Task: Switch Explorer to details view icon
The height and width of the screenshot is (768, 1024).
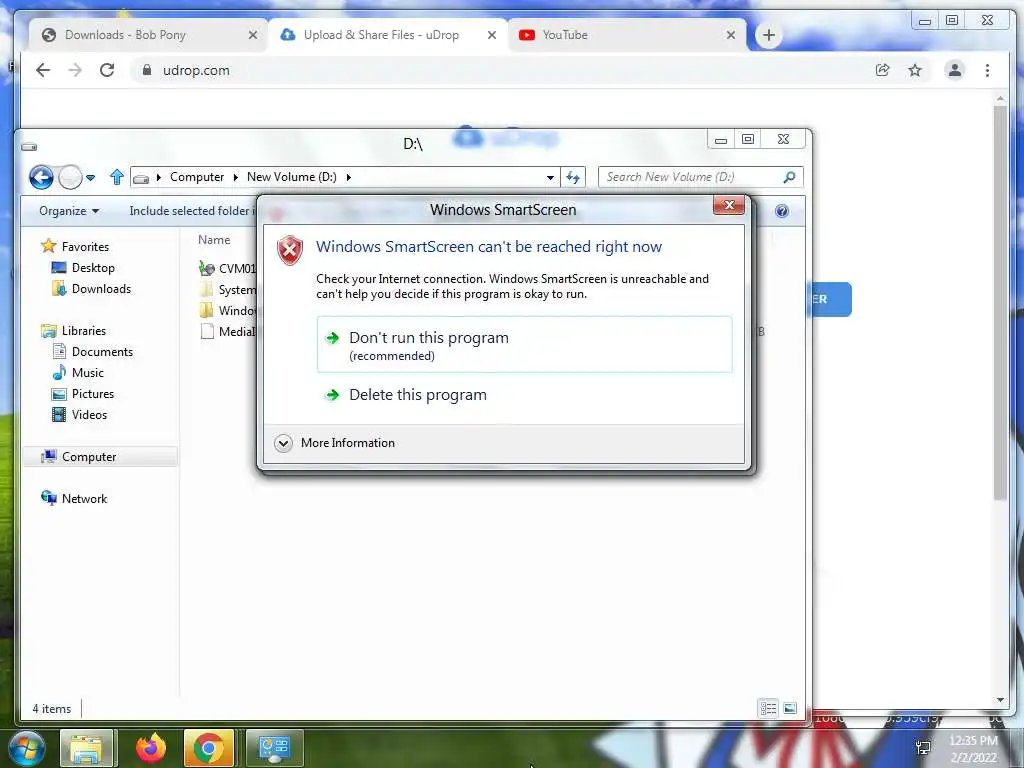Action: pos(769,708)
